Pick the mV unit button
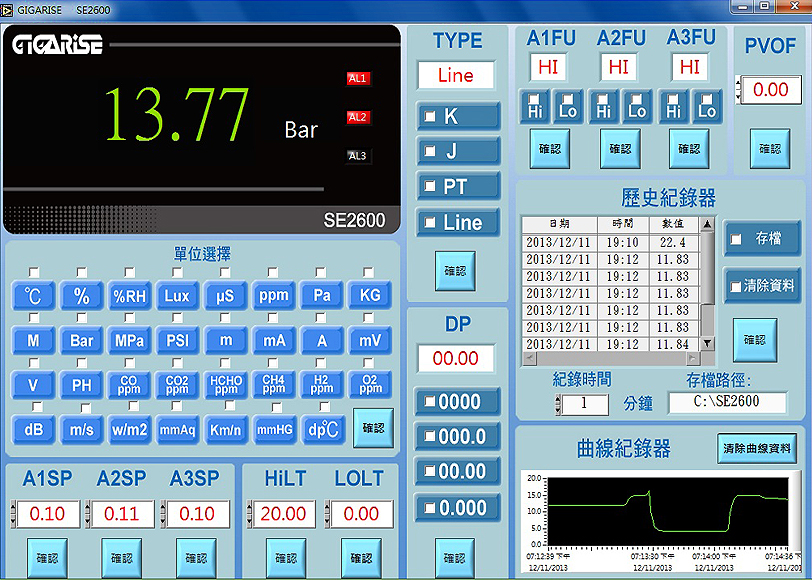812x580 pixels. (370, 341)
